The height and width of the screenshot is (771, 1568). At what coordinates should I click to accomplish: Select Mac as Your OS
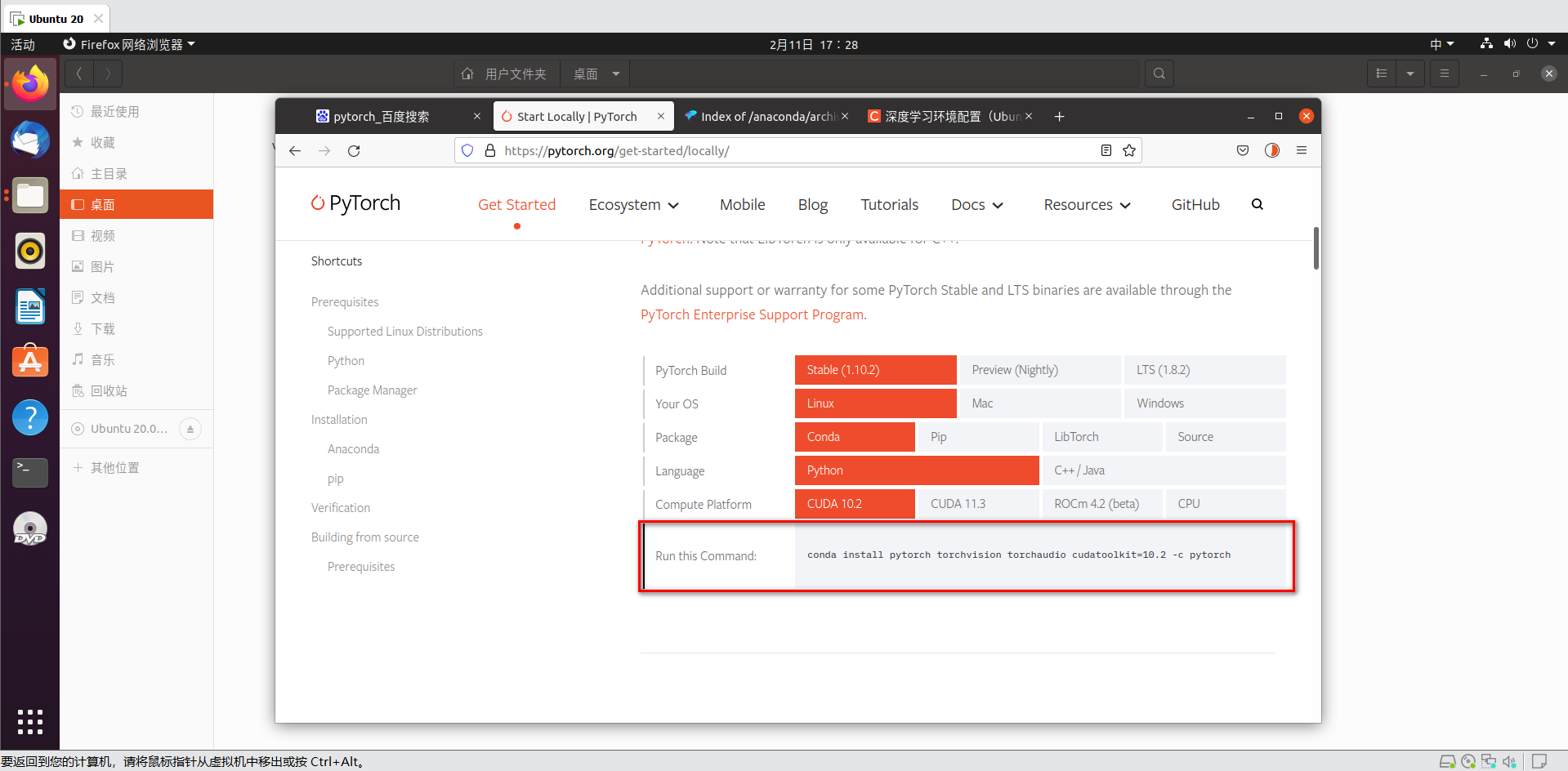(1039, 403)
